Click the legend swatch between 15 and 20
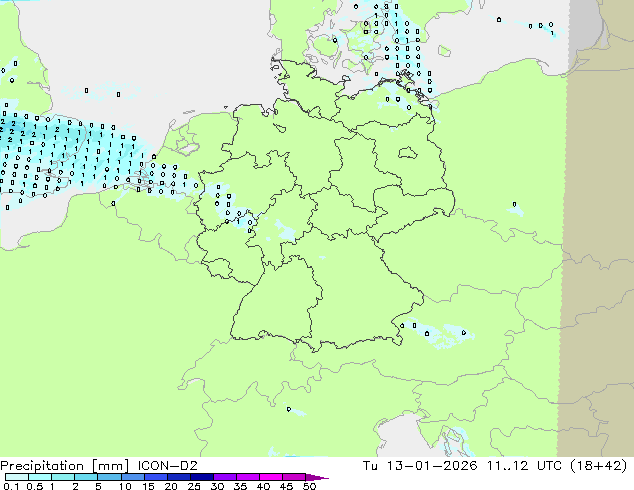This screenshot has width=634, height=490. click(155, 477)
